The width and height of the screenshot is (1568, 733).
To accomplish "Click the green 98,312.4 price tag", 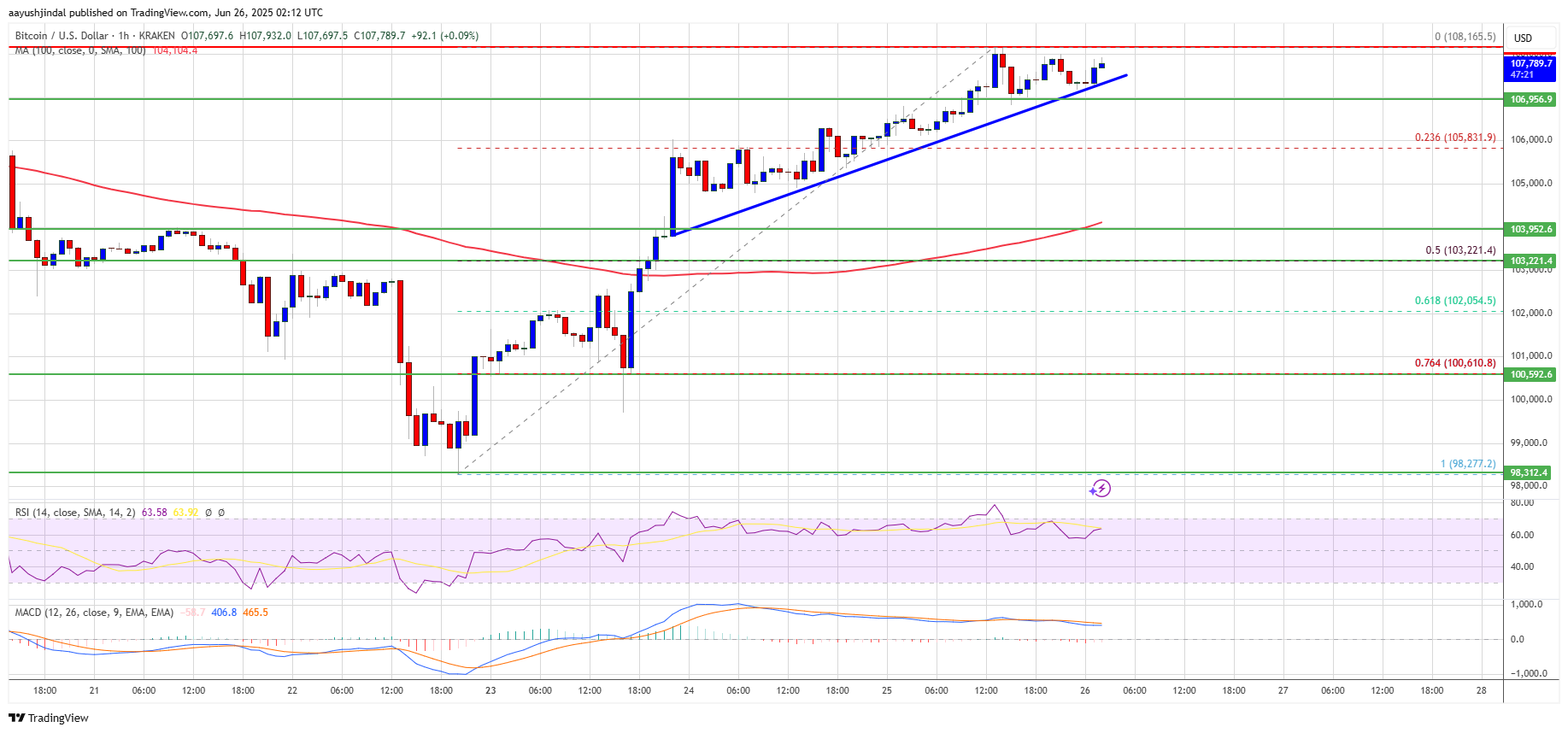I will (x=1530, y=472).
